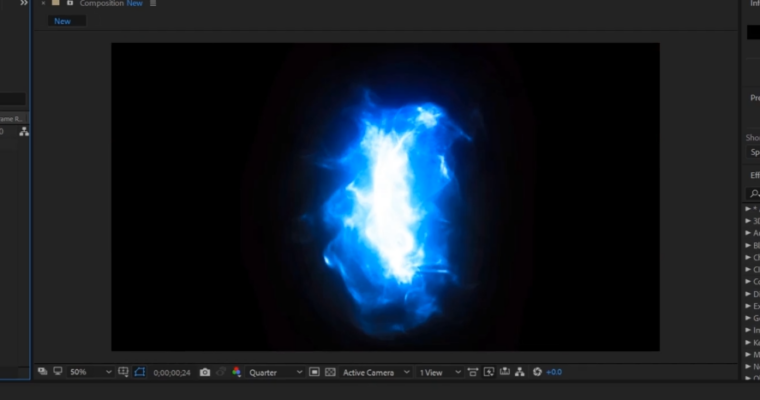Open Composition Flowchart icon in viewer footer
This screenshot has width=760, height=400.
tap(520, 372)
